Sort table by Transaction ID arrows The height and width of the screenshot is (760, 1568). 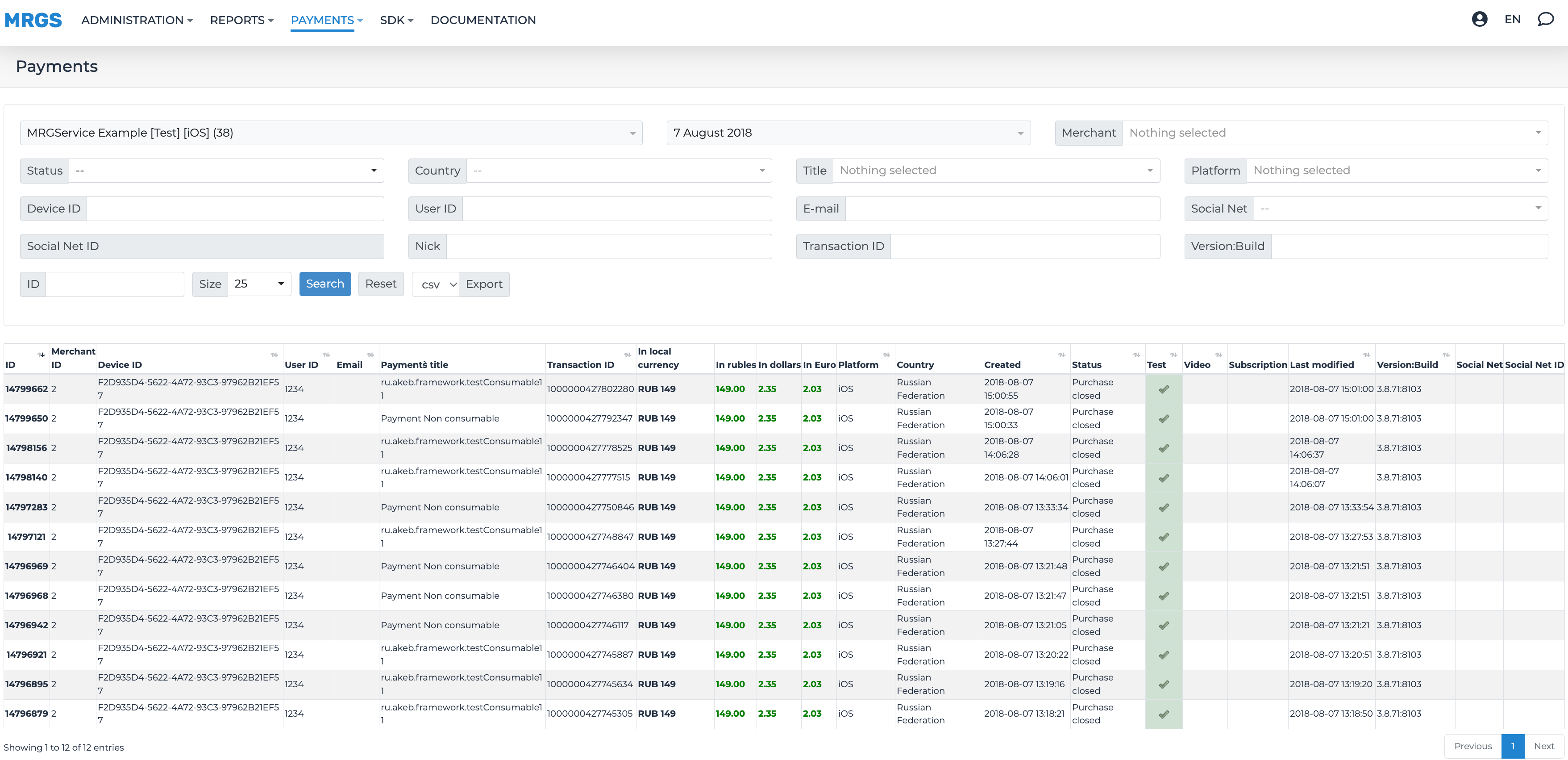[x=627, y=355]
